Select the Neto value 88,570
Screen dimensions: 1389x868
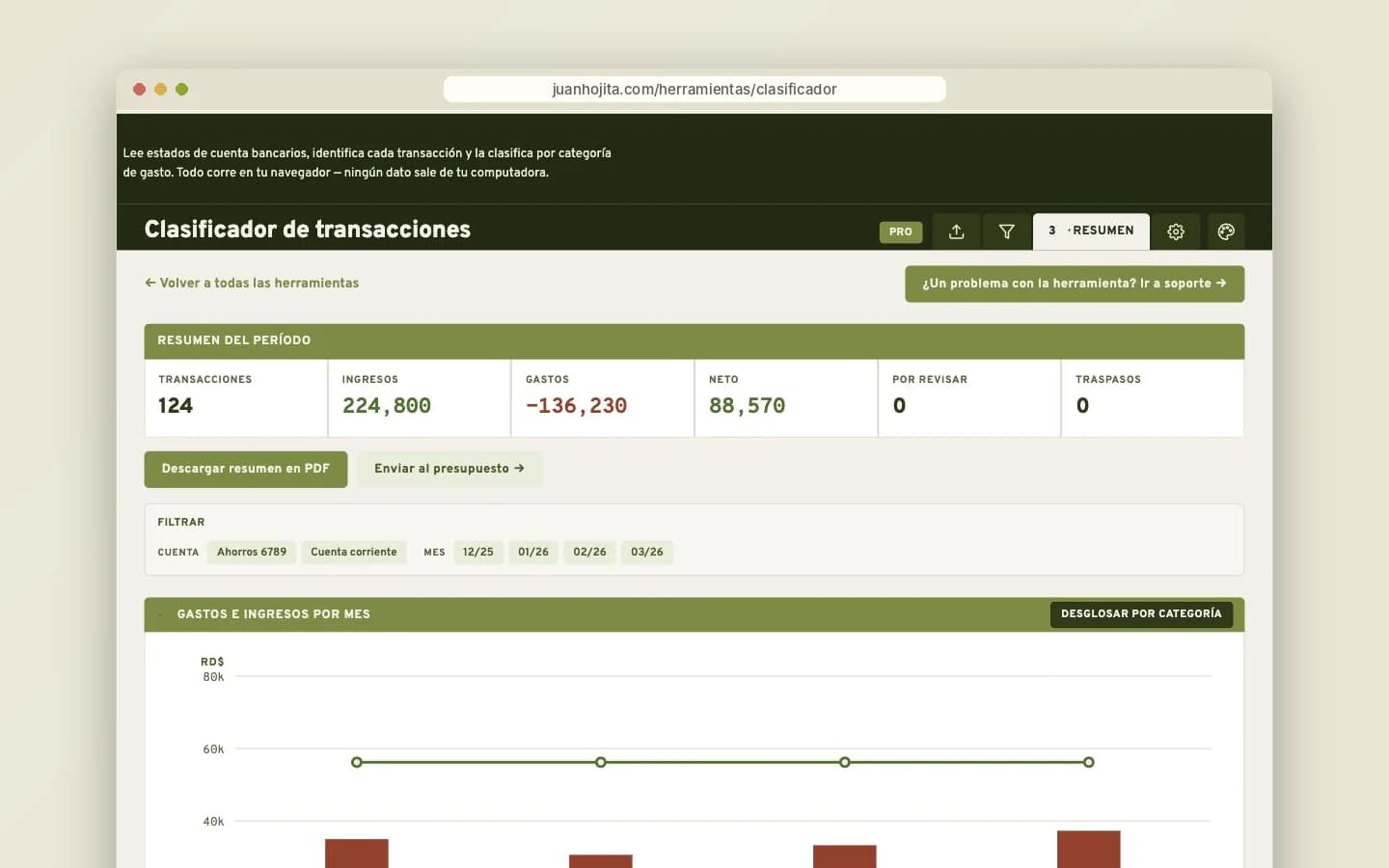tap(748, 406)
